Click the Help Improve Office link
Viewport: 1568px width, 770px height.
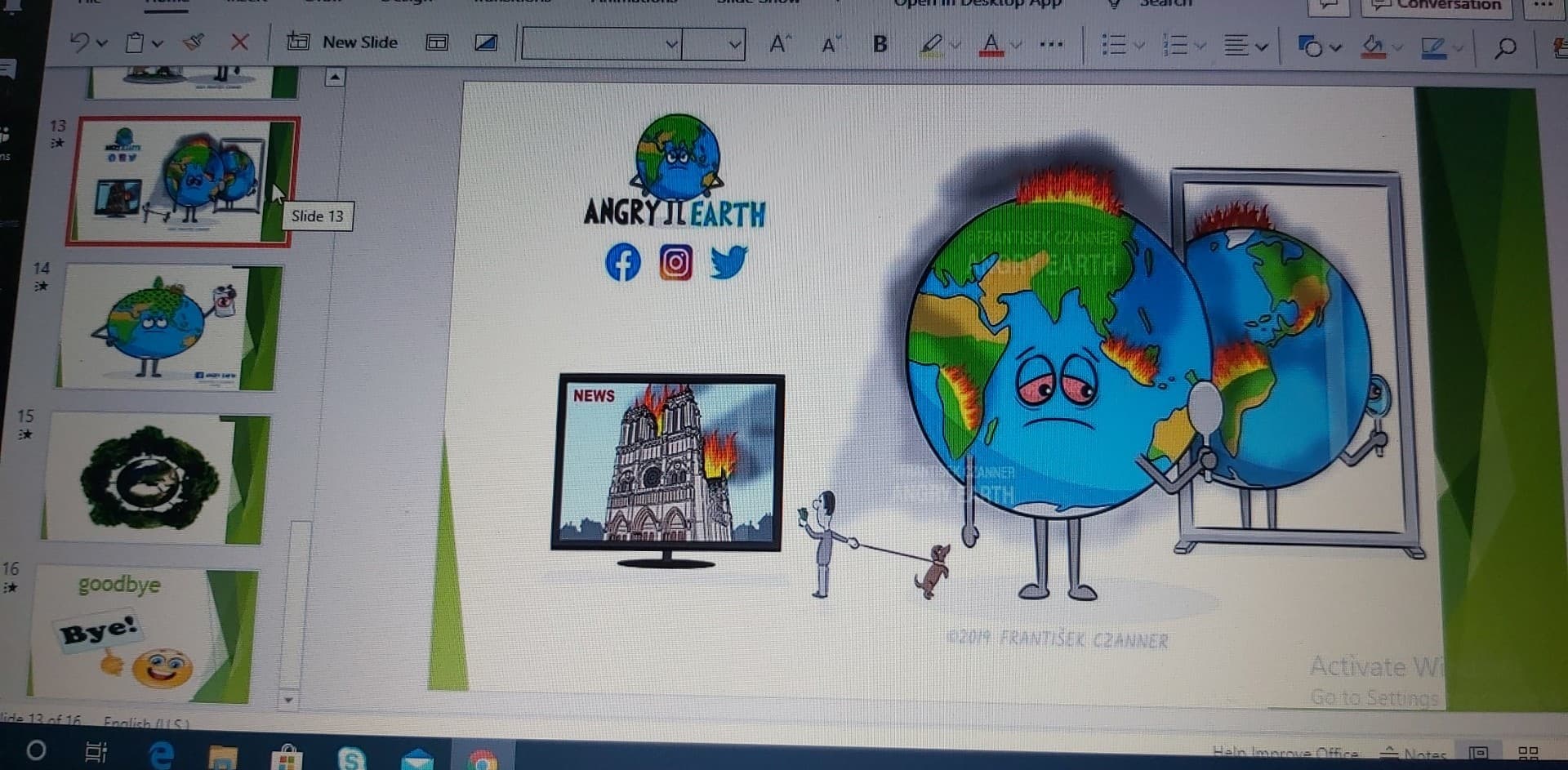coord(1285,752)
